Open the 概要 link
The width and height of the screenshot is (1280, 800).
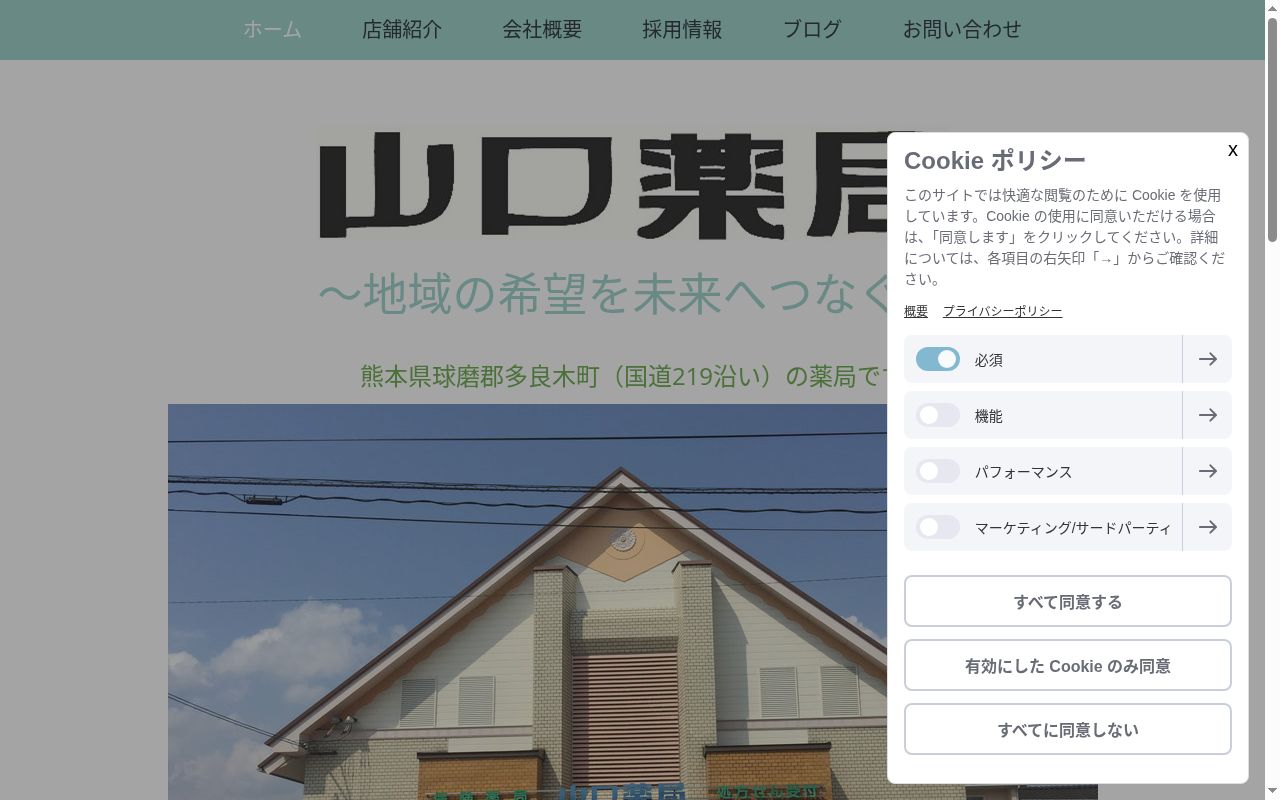[916, 311]
